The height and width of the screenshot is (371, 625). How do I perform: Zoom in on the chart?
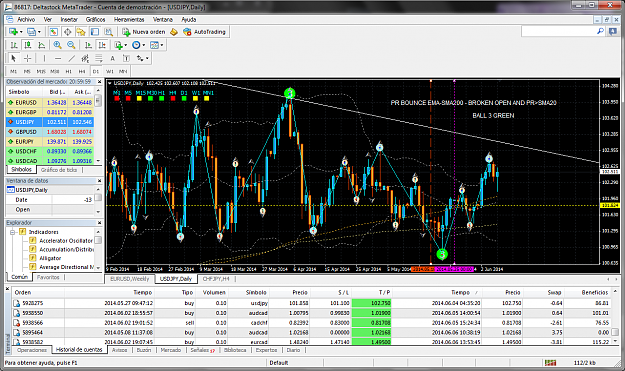[57, 45]
